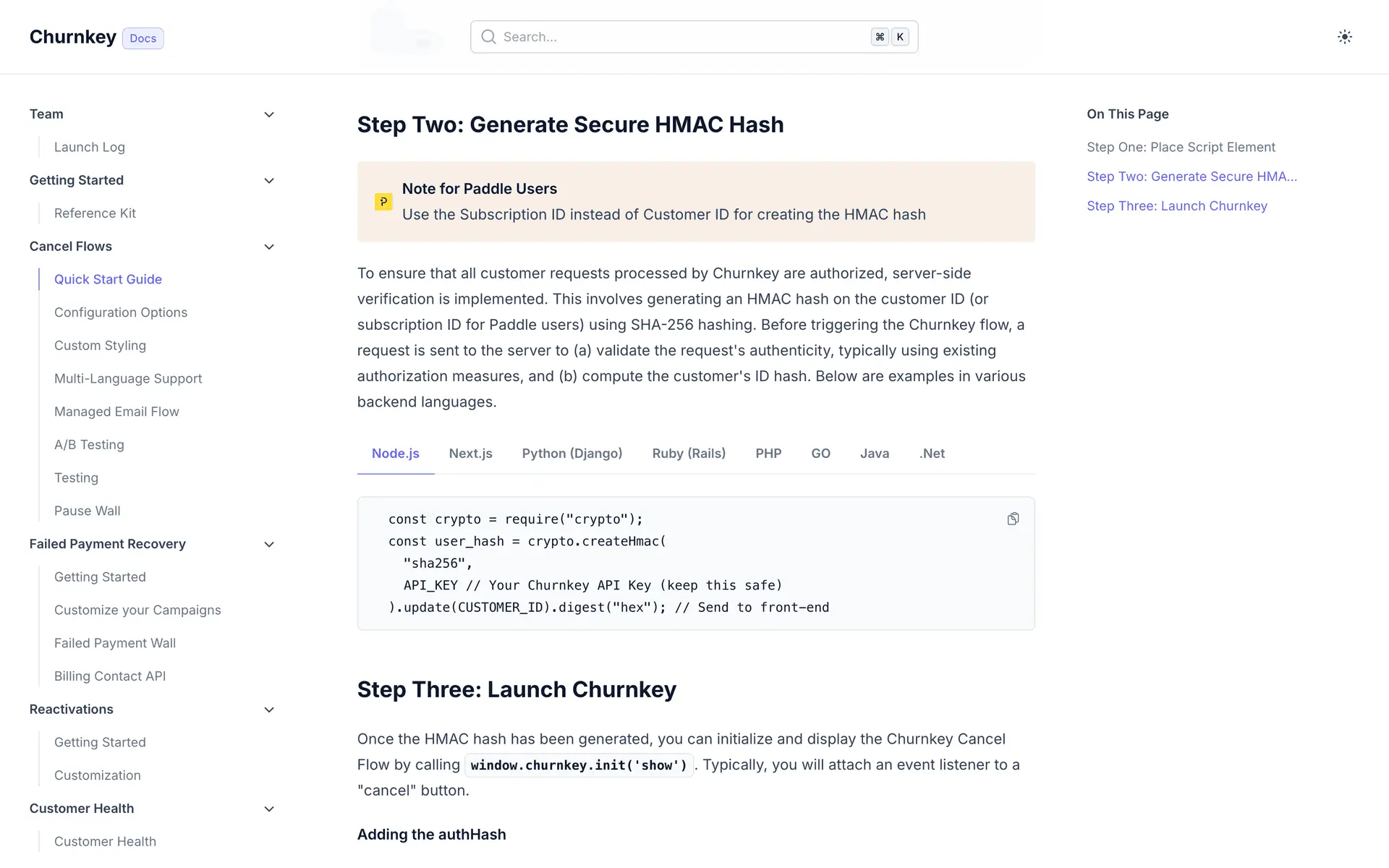Collapse the Failed Payment Recovery section
Screen dimensions: 1389x868
[269, 545]
